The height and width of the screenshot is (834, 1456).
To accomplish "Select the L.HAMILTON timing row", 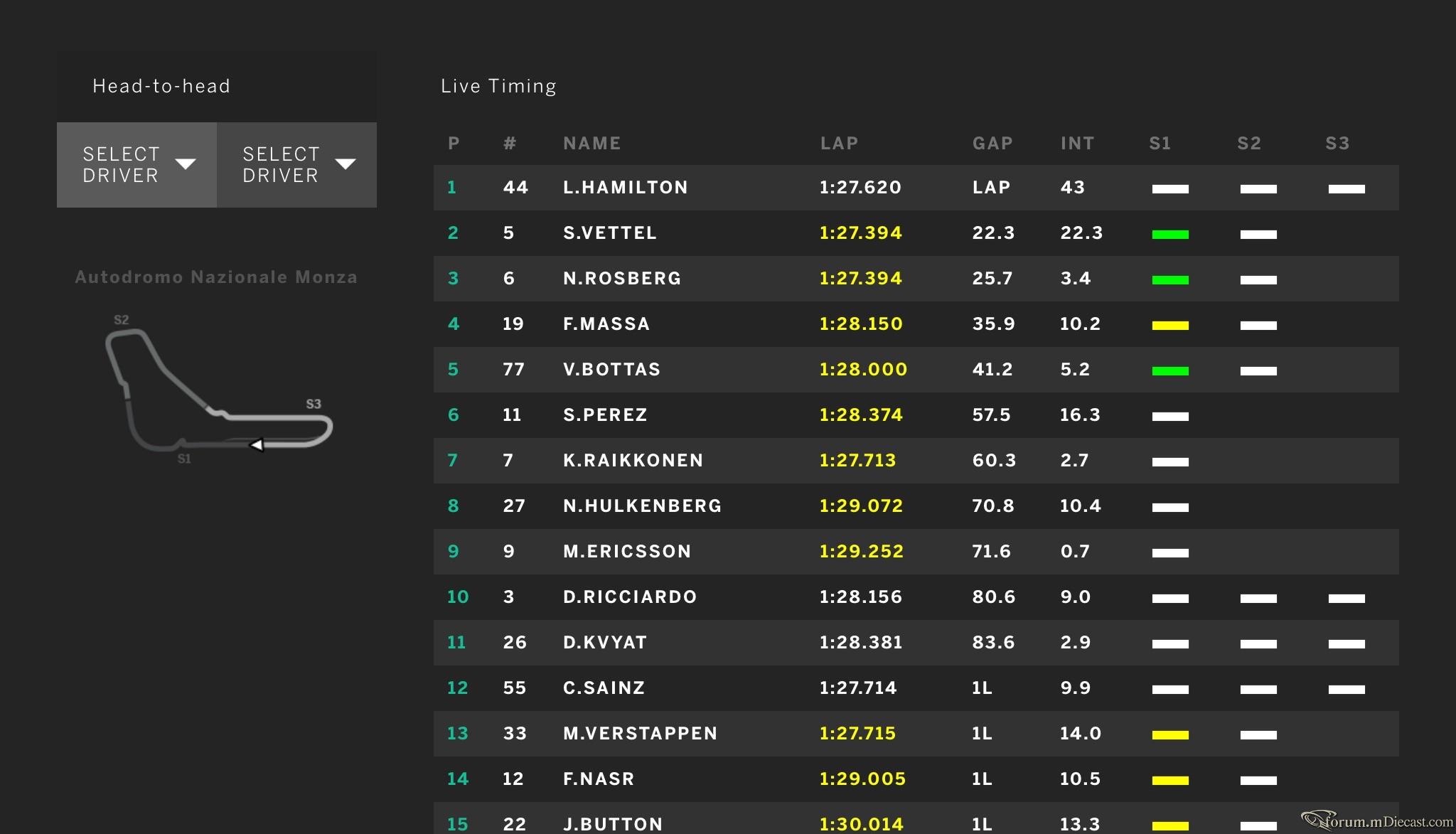I will coord(916,188).
